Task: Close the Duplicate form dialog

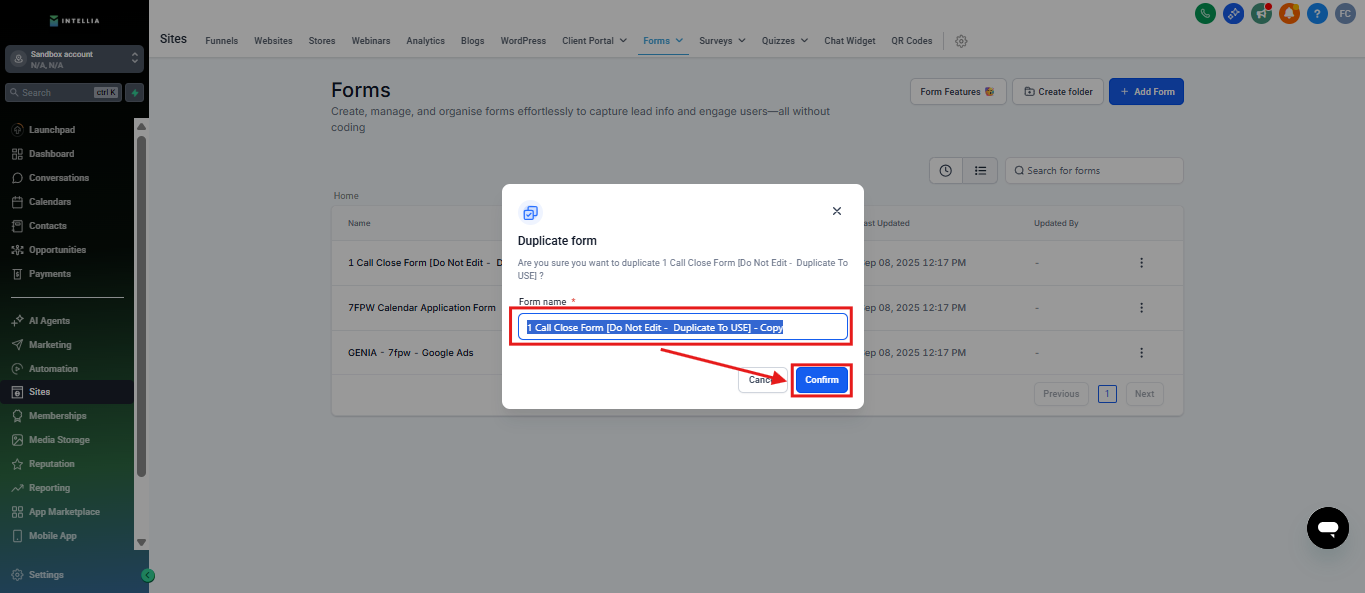Action: [837, 211]
